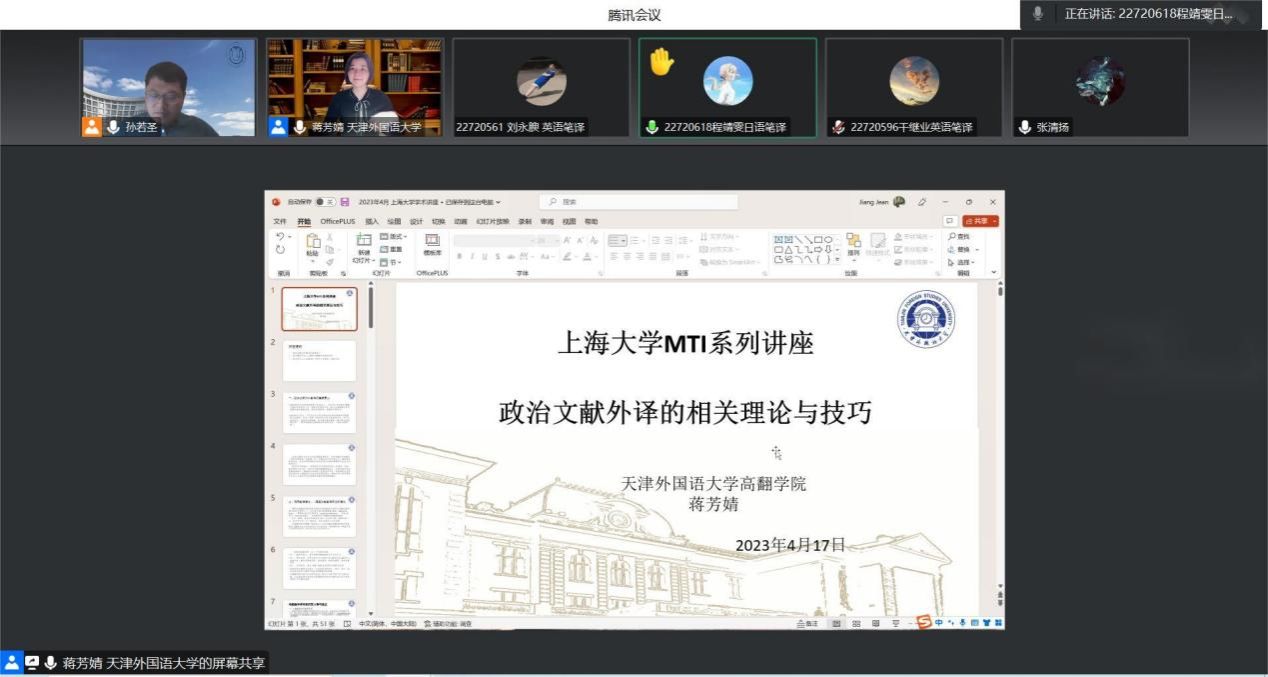Open the 设计 (Design) ribbon tab
The width and height of the screenshot is (1268, 677).
point(416,221)
